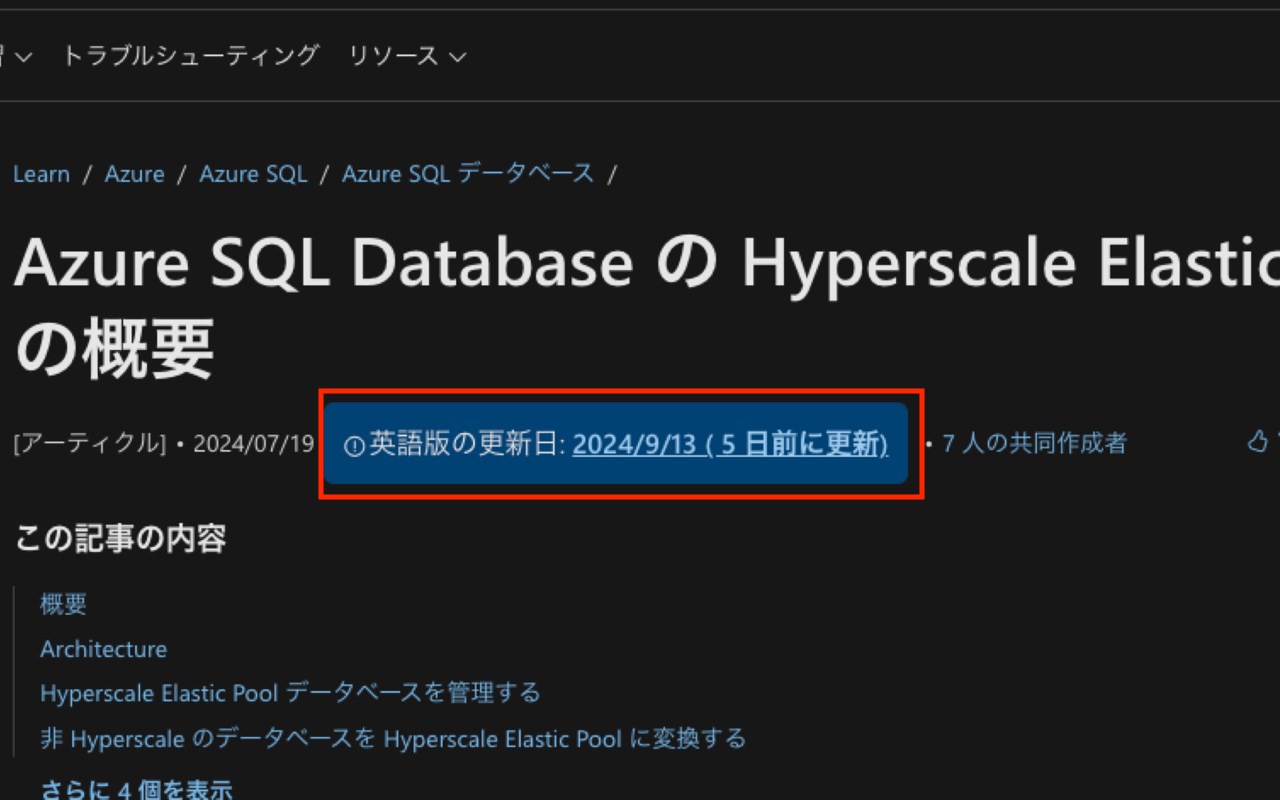The height and width of the screenshot is (800, 1280).
Task: Open the トラブルシューティング menu item
Action: coord(190,55)
